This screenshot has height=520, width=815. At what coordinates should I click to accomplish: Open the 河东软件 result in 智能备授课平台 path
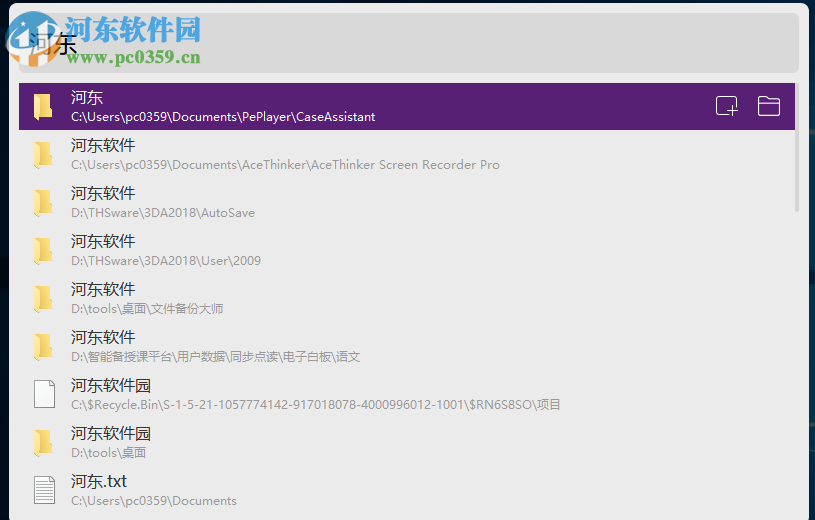point(407,346)
